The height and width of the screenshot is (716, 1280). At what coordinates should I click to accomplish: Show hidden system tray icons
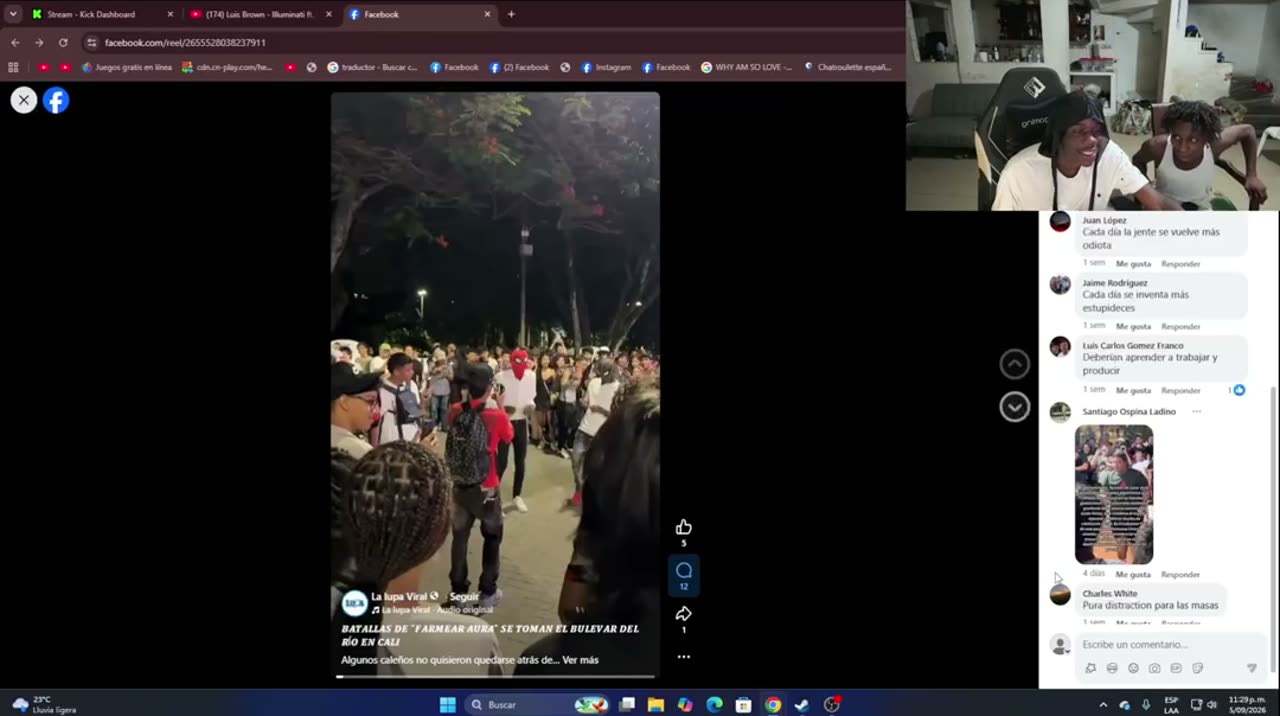(1103, 704)
